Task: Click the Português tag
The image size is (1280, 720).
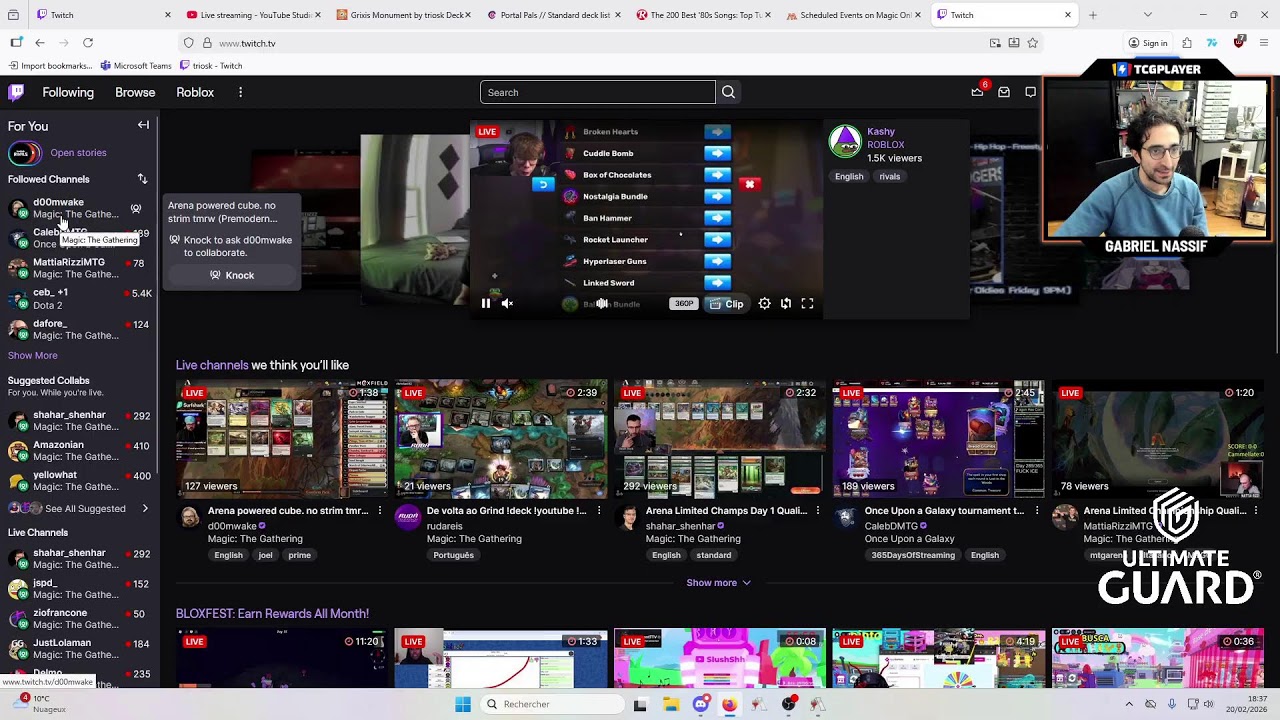Action: pyautogui.click(x=454, y=555)
